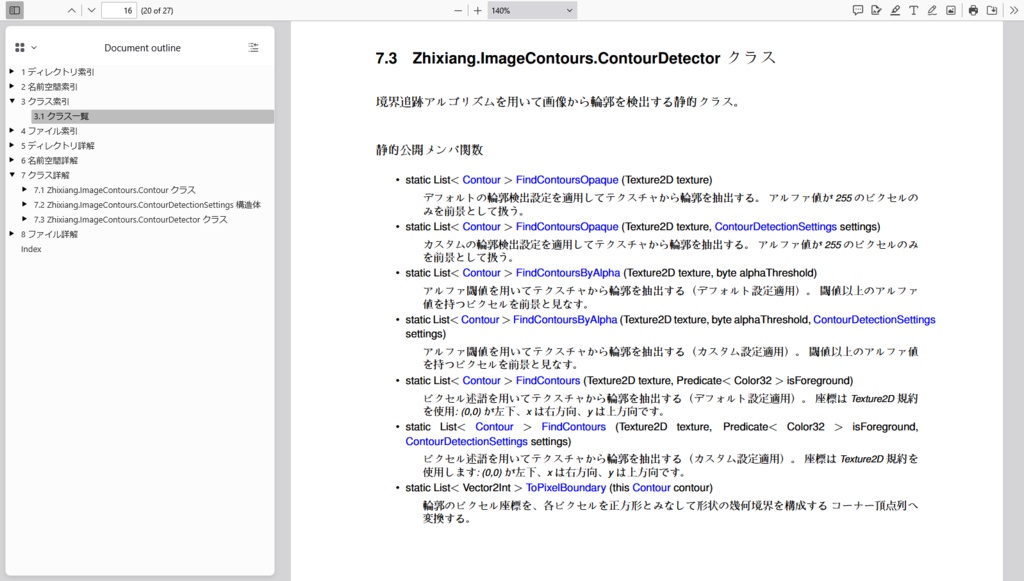This screenshot has width=1024, height=581.
Task: Follow ContourDetectionSettings link in FindContoursOpaque signature
Action: [775, 227]
